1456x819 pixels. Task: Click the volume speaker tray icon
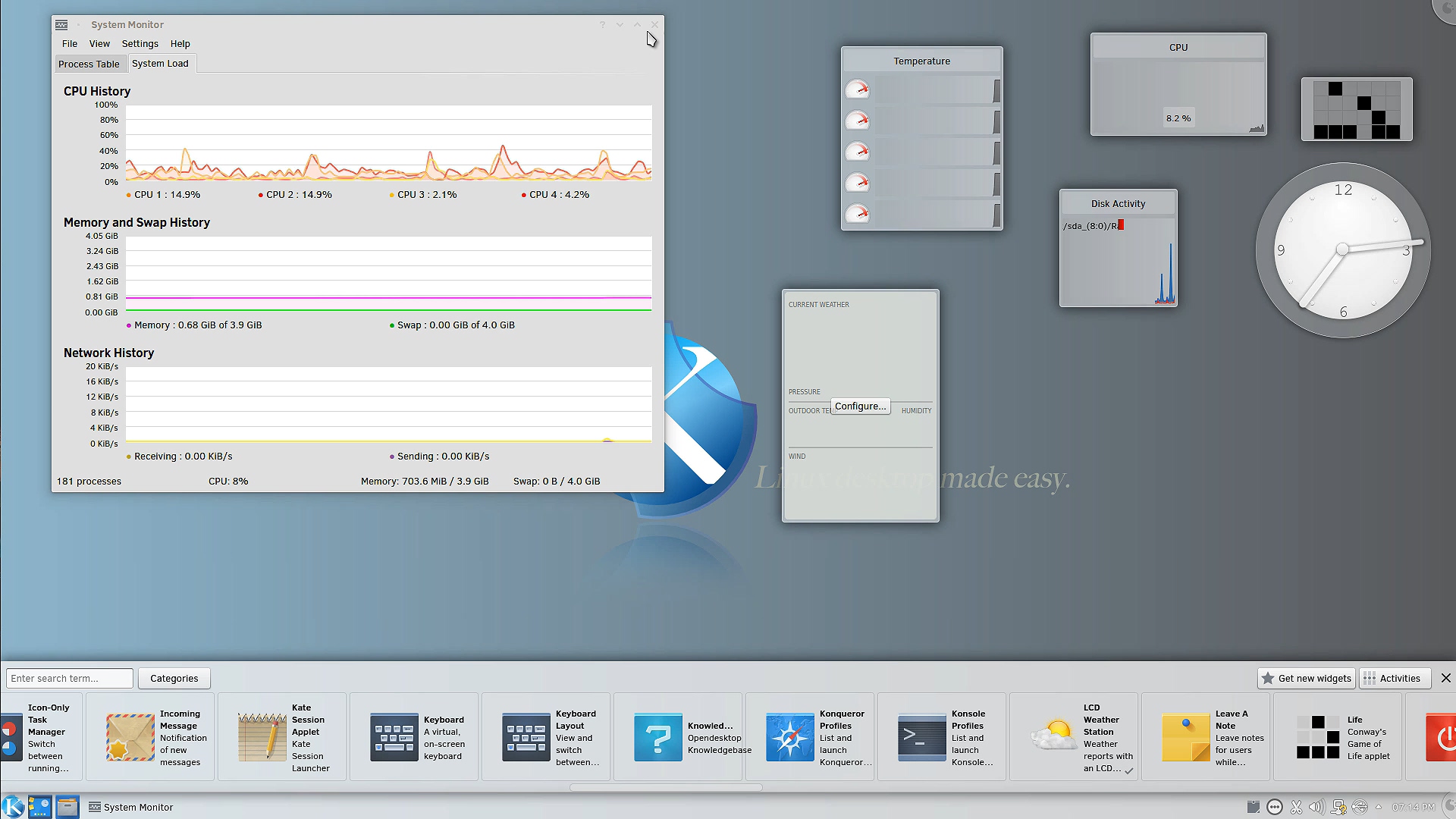(1317, 807)
